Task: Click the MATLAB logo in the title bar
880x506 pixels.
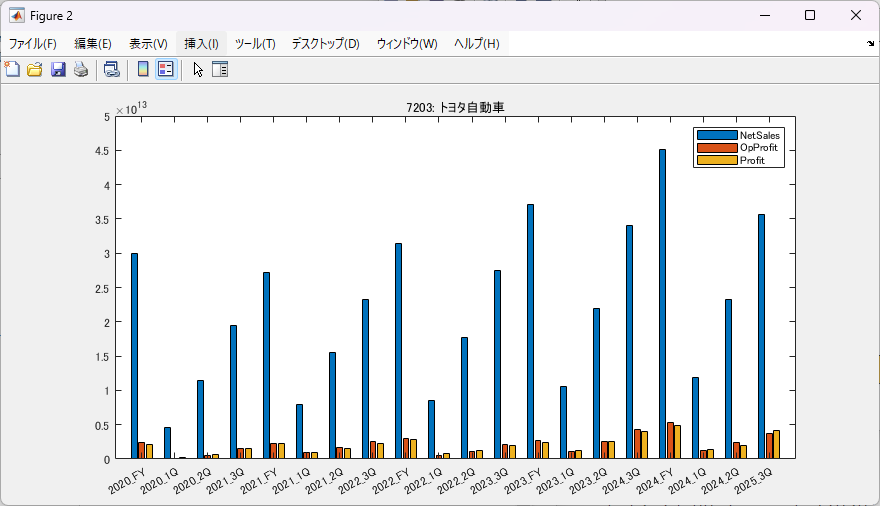Action: coord(16,16)
